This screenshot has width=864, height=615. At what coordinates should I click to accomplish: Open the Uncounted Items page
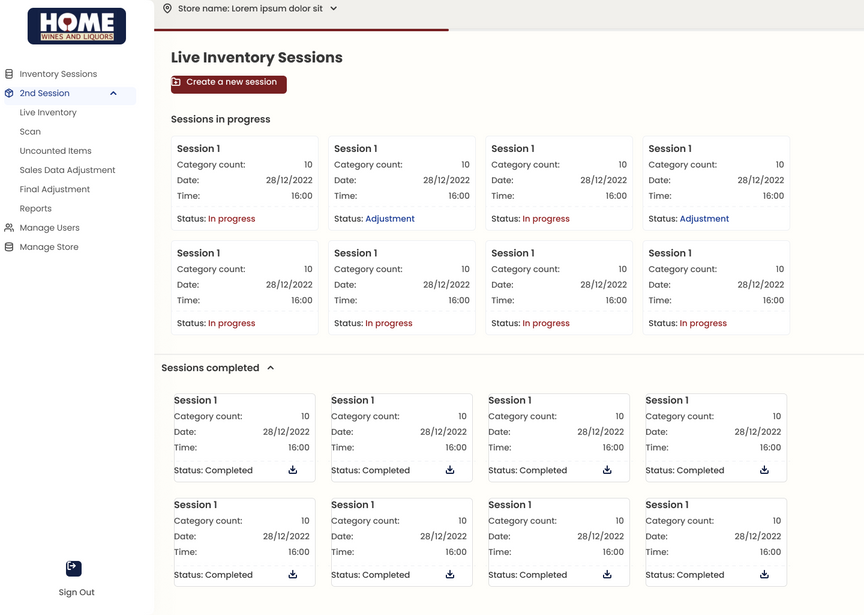click(55, 151)
